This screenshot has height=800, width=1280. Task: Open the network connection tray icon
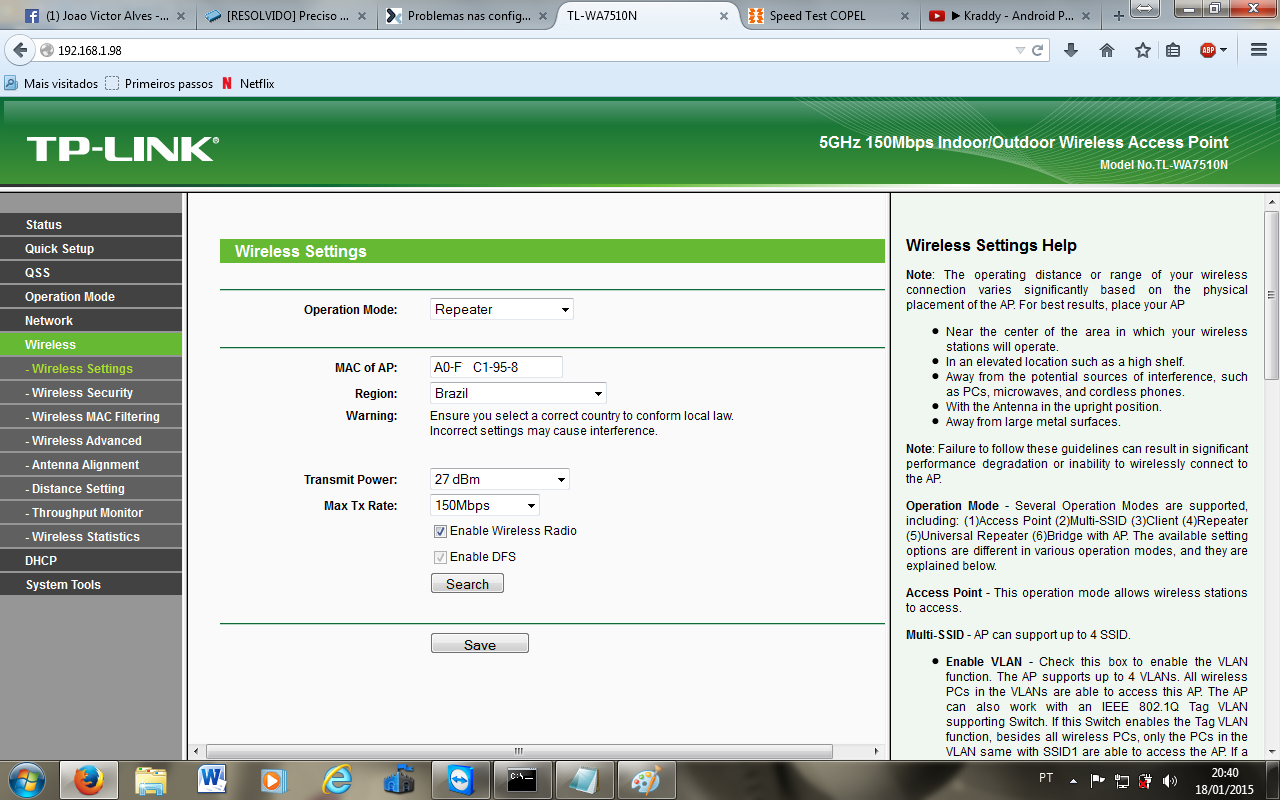click(x=1121, y=780)
